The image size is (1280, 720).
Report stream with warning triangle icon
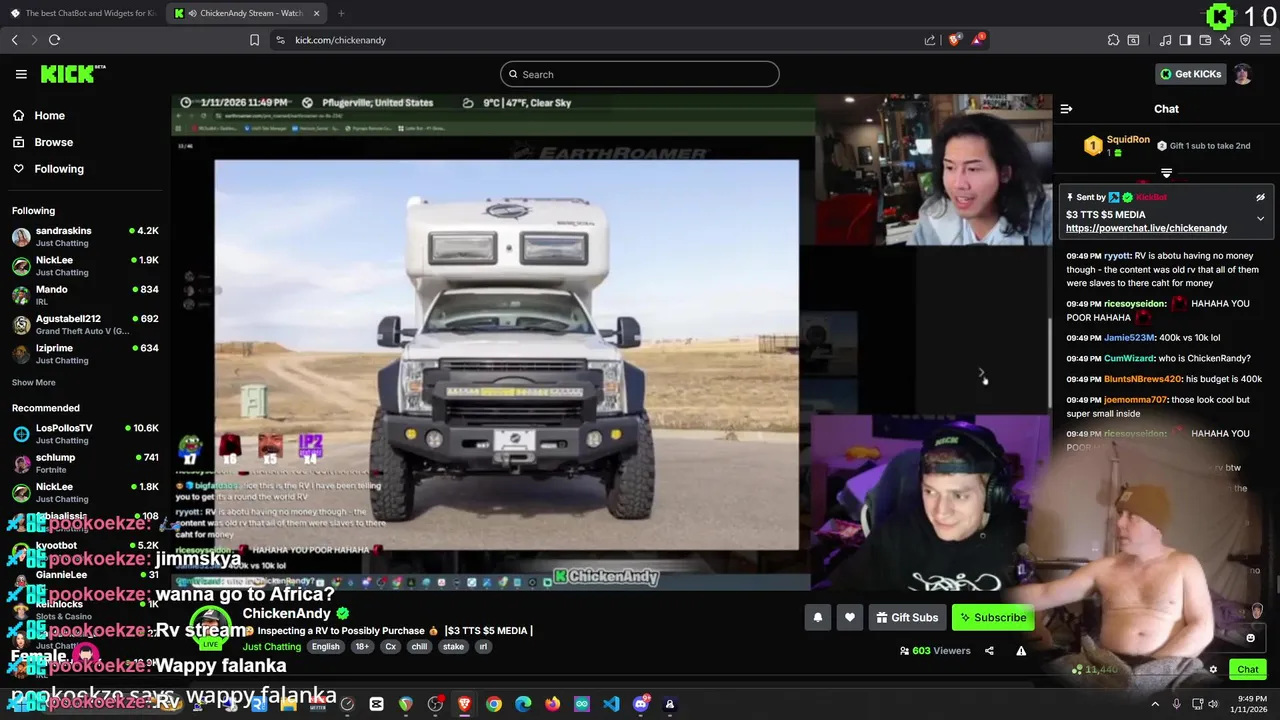1021,651
